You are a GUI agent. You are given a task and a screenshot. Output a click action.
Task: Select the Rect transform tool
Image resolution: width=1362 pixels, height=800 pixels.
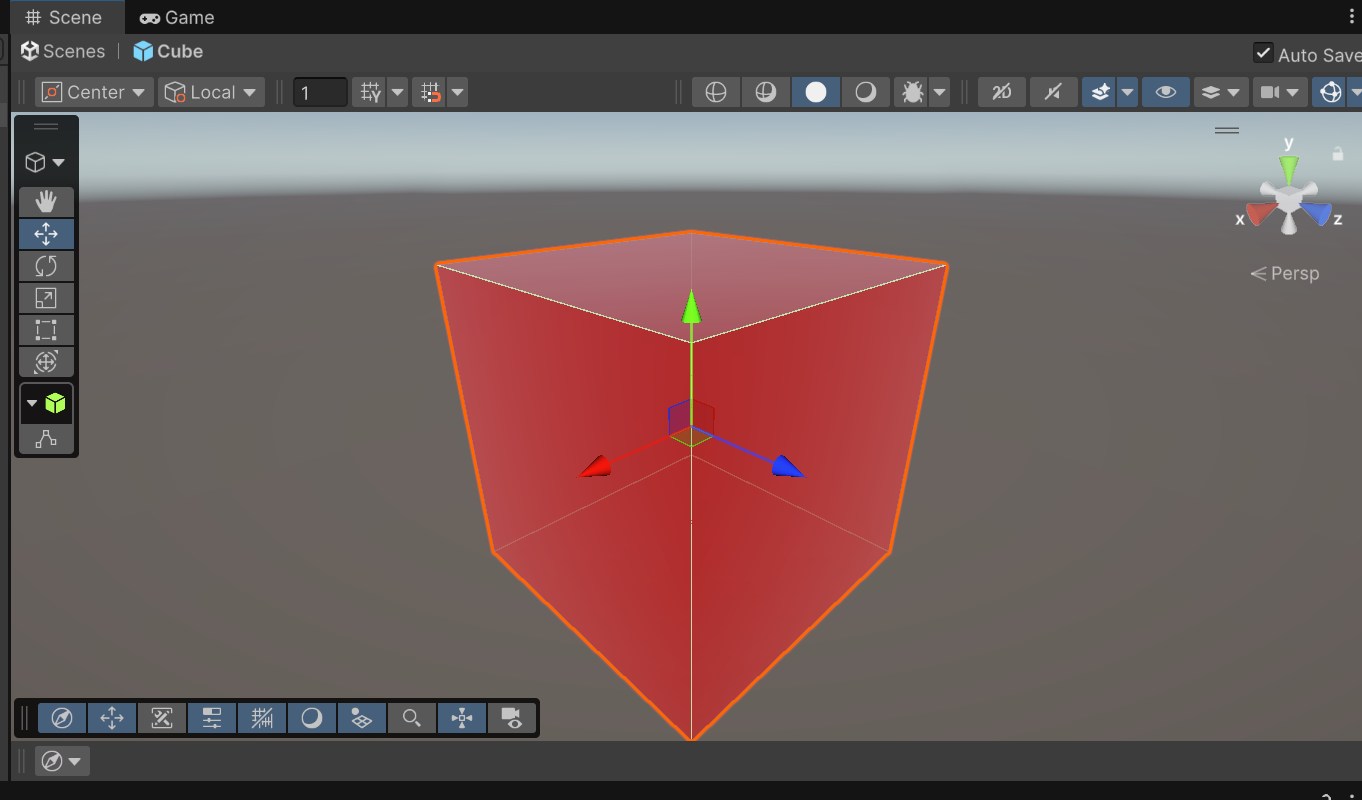coord(46,330)
